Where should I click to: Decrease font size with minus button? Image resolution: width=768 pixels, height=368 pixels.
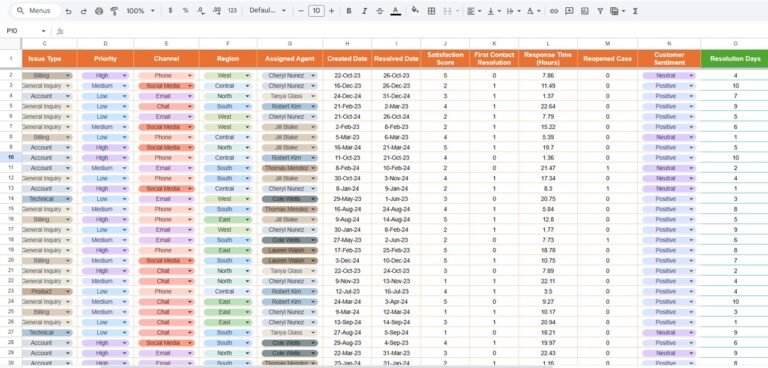(x=301, y=11)
